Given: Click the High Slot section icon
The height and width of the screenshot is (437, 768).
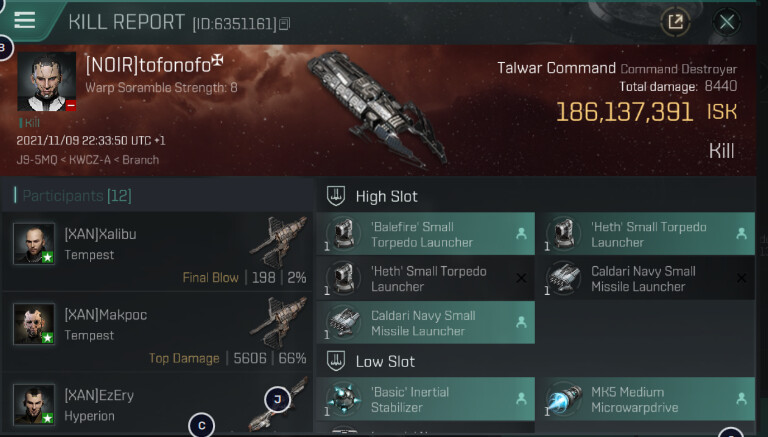Looking at the screenshot, I should click(336, 196).
